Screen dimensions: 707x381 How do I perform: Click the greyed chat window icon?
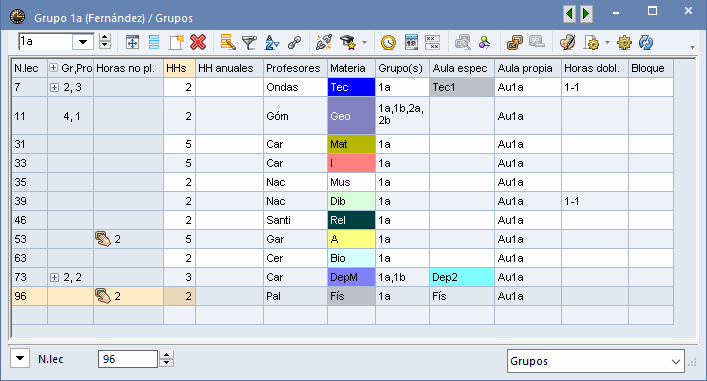pos(537,42)
